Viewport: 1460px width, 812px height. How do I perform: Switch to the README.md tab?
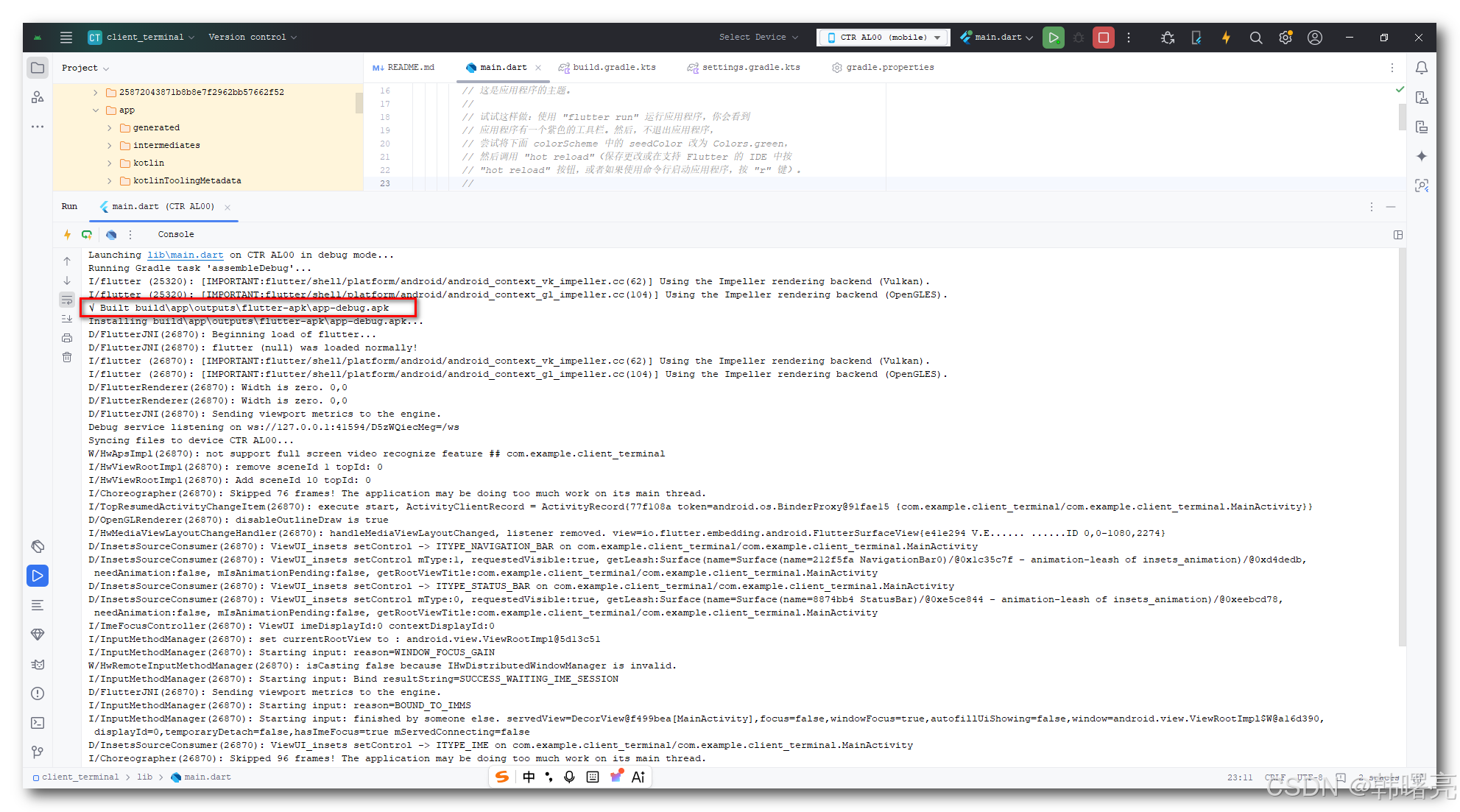pyautogui.click(x=403, y=68)
